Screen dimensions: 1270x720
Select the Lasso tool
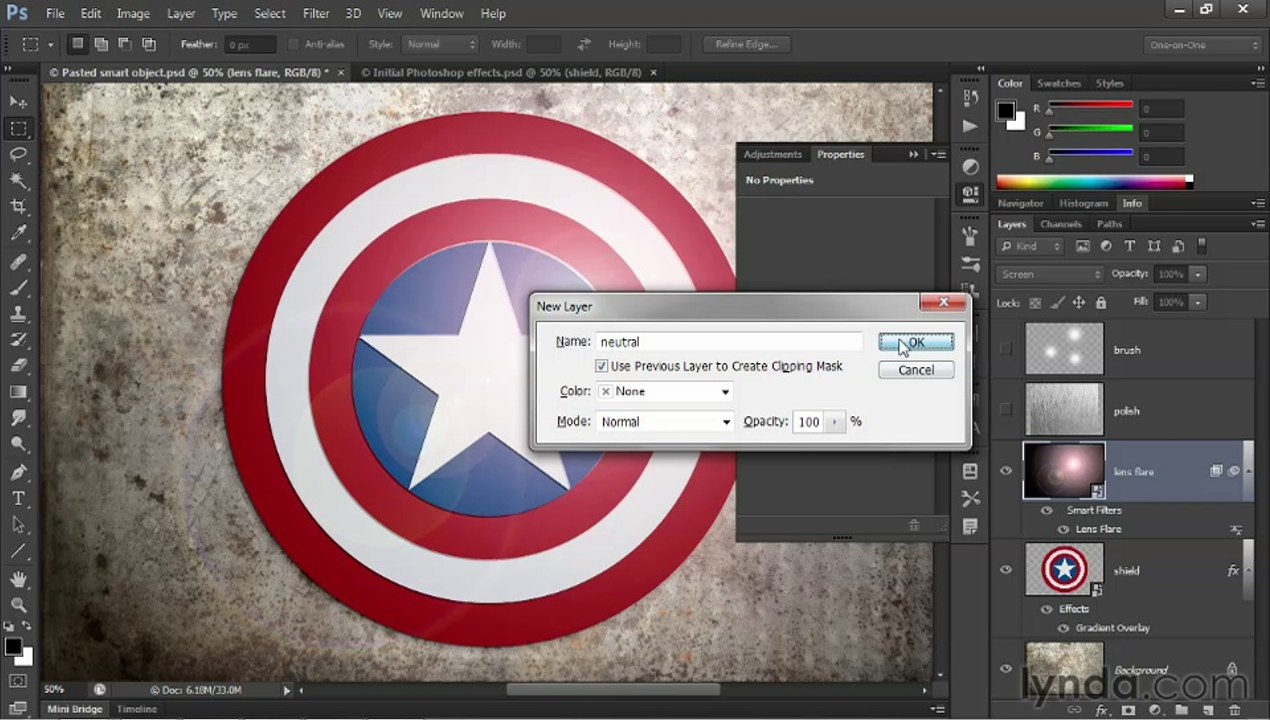(18, 154)
